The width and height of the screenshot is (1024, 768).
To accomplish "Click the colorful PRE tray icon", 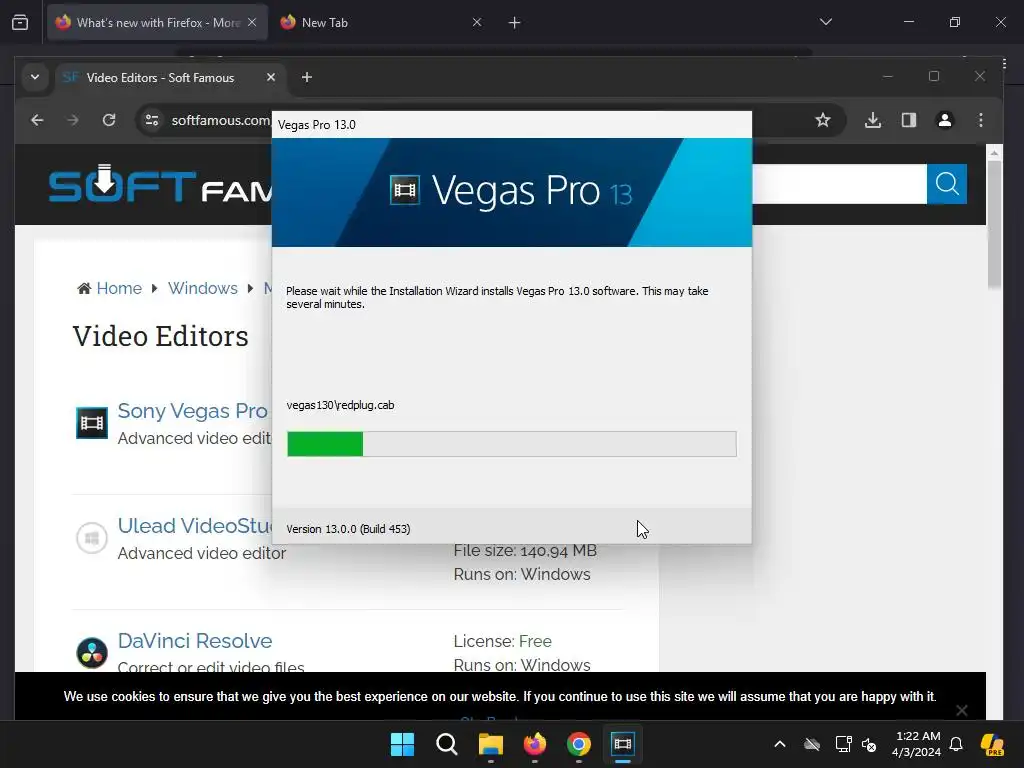I will pos(993,744).
